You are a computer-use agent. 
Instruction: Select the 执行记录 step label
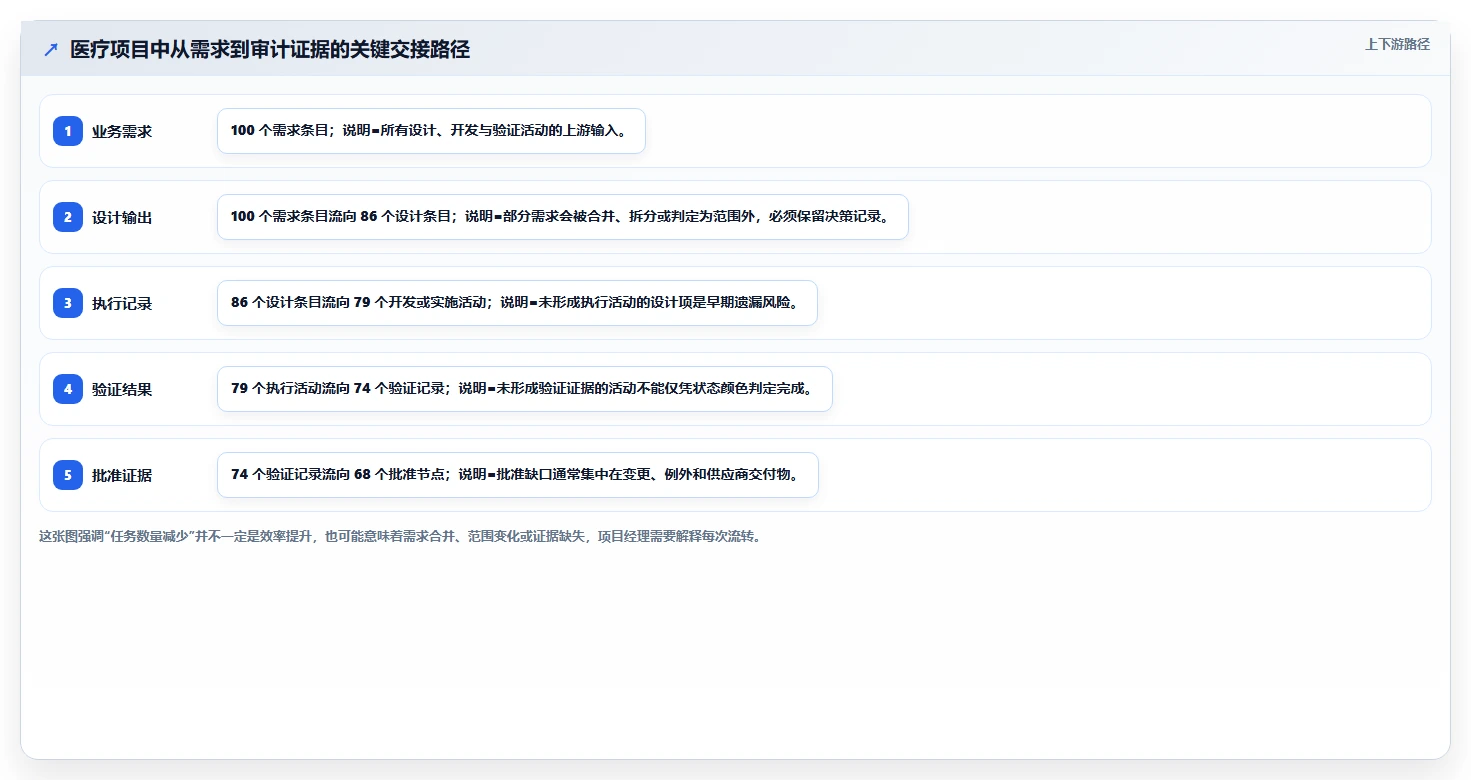(122, 303)
